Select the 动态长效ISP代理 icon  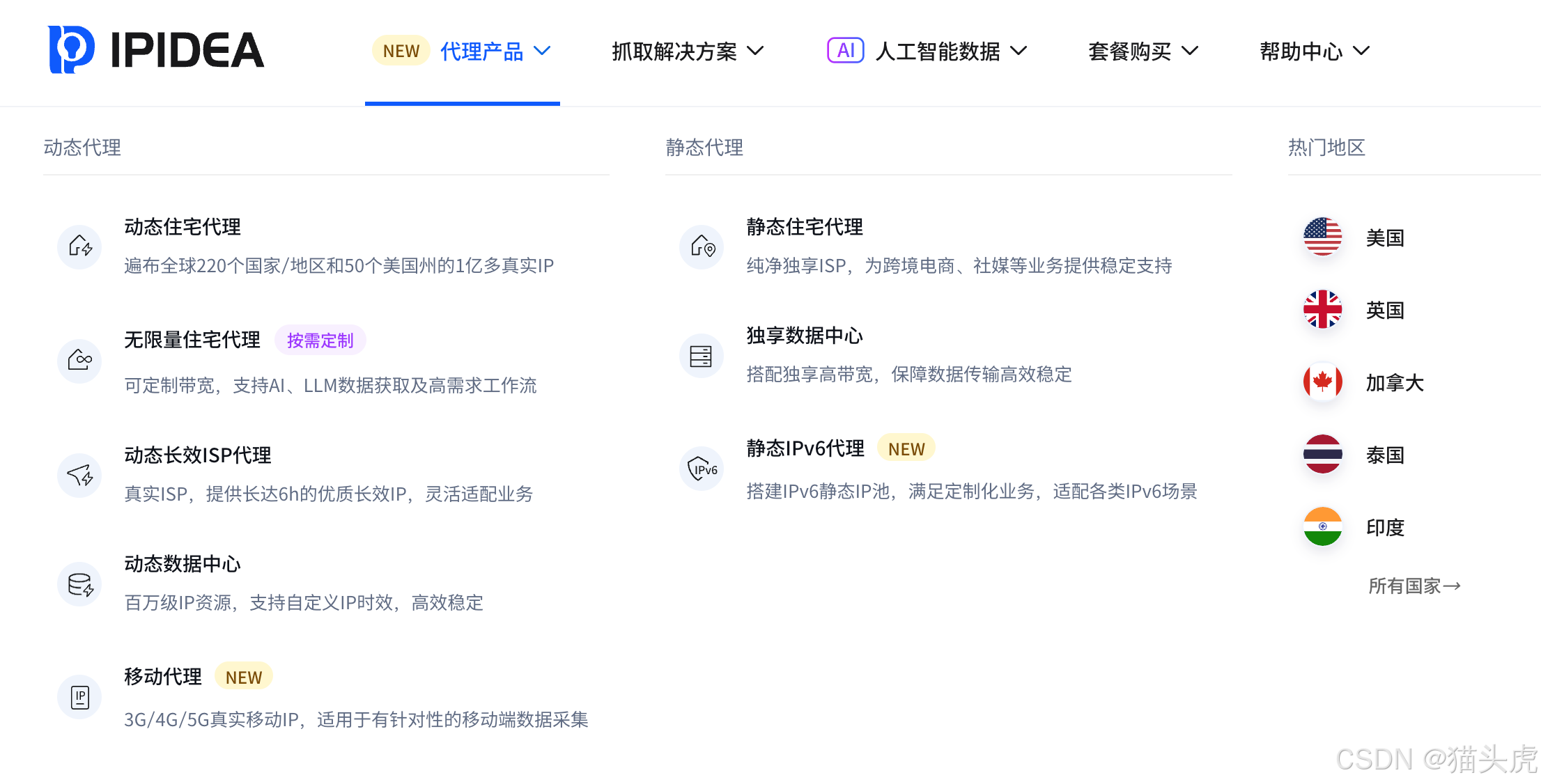[79, 476]
